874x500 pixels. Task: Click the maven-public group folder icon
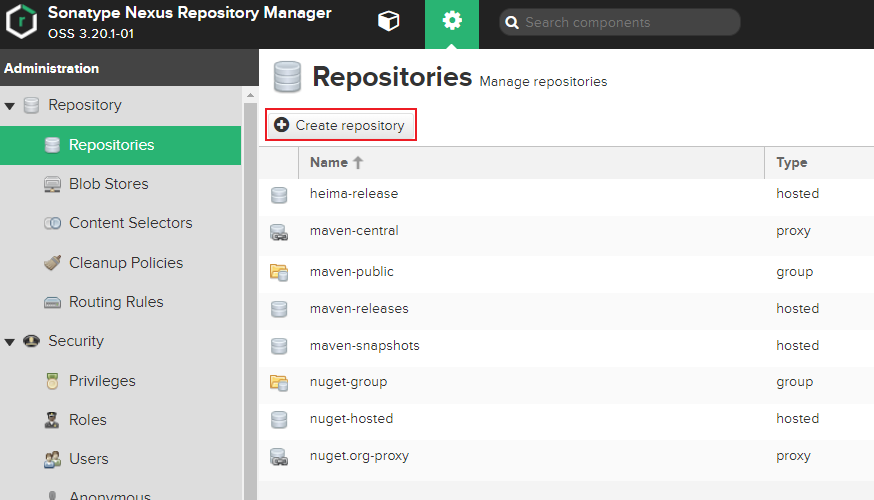[279, 272]
